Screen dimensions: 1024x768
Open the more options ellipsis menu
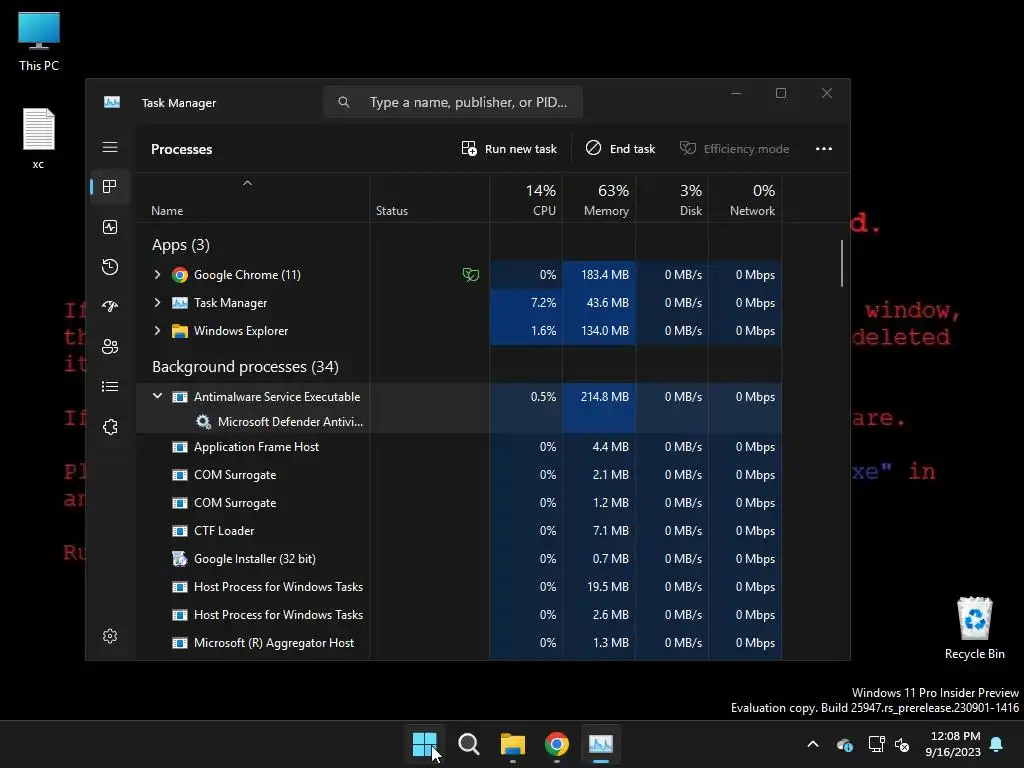[824, 149]
